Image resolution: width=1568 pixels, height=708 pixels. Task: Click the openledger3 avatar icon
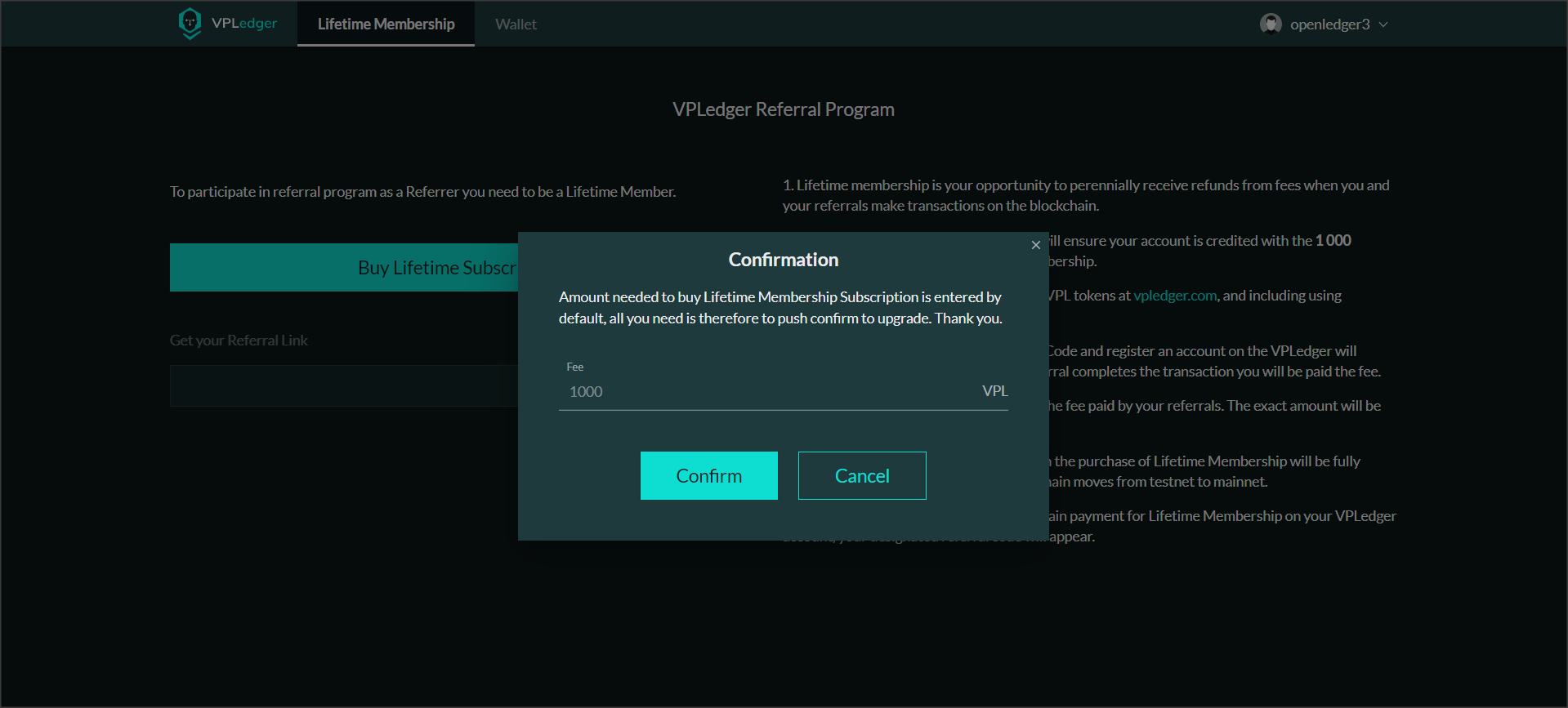(1271, 24)
